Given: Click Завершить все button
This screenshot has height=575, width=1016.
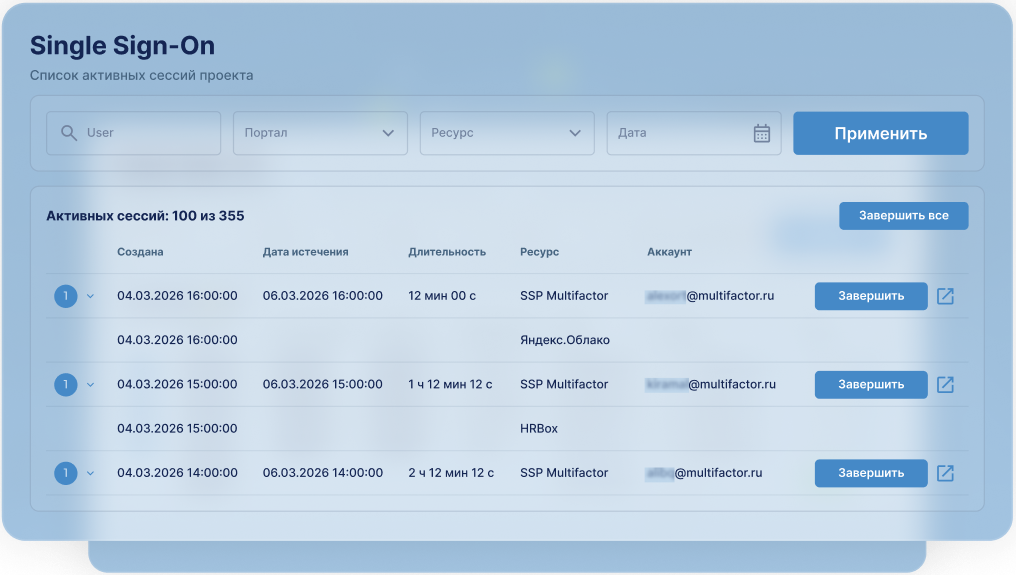Looking at the screenshot, I should pyautogui.click(x=903, y=216).
